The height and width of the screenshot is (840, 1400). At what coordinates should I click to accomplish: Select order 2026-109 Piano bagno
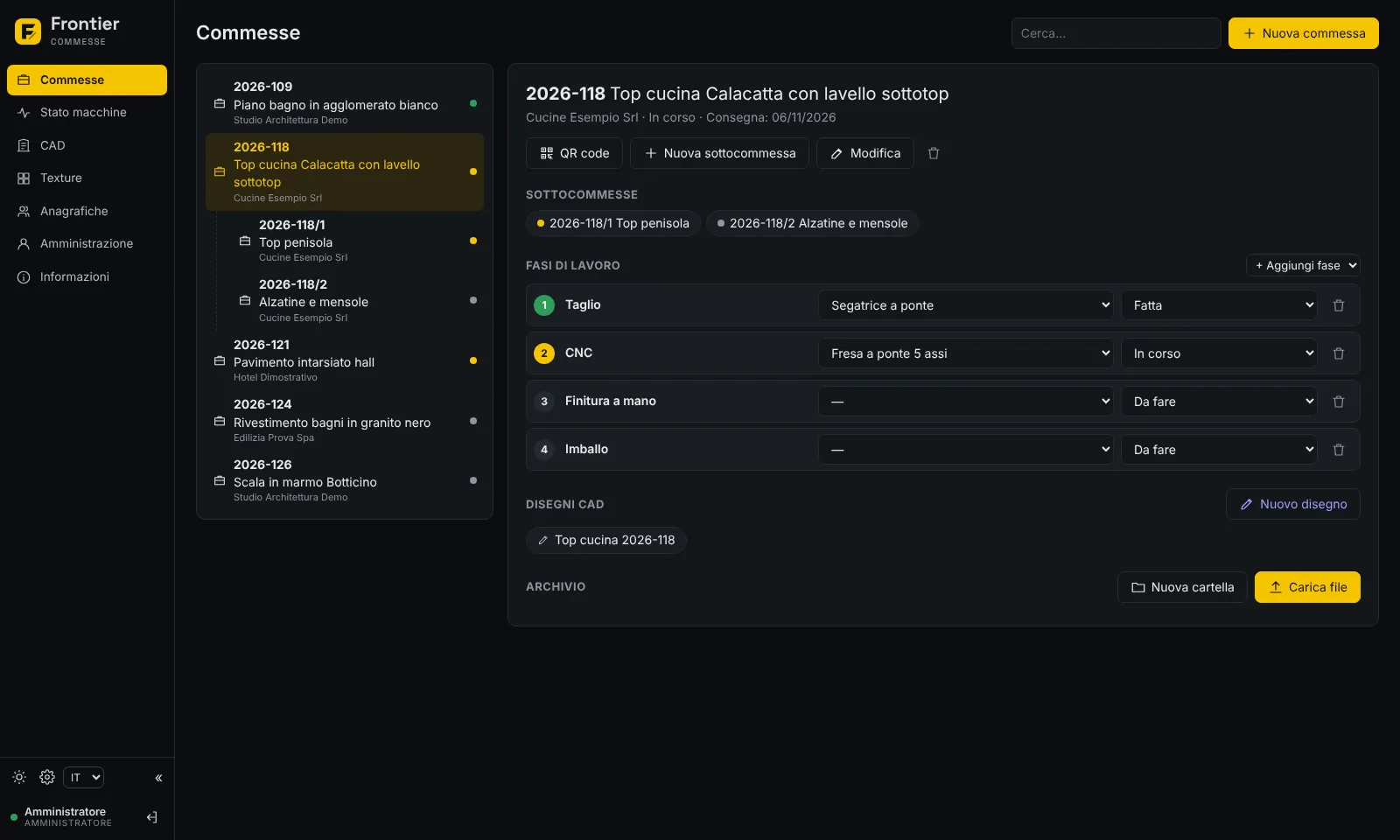345,103
